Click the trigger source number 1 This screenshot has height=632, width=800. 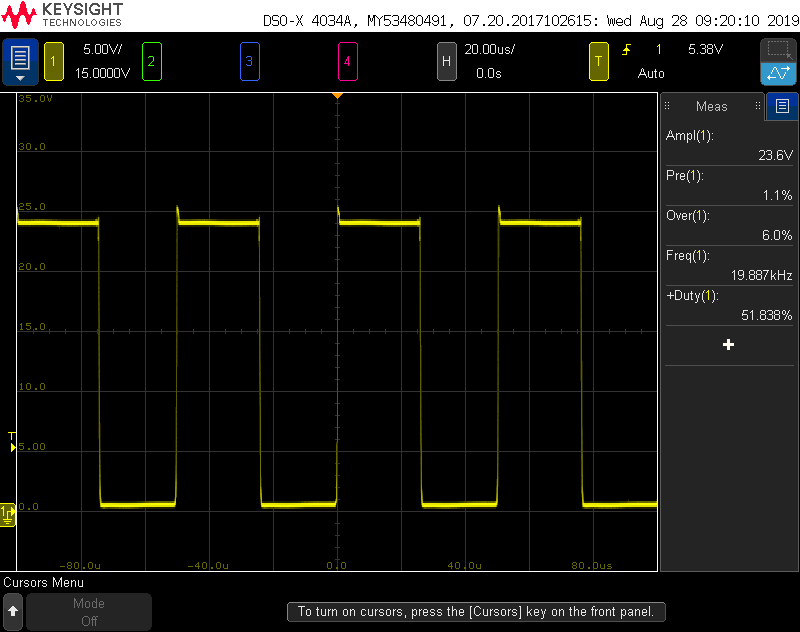[x=659, y=49]
